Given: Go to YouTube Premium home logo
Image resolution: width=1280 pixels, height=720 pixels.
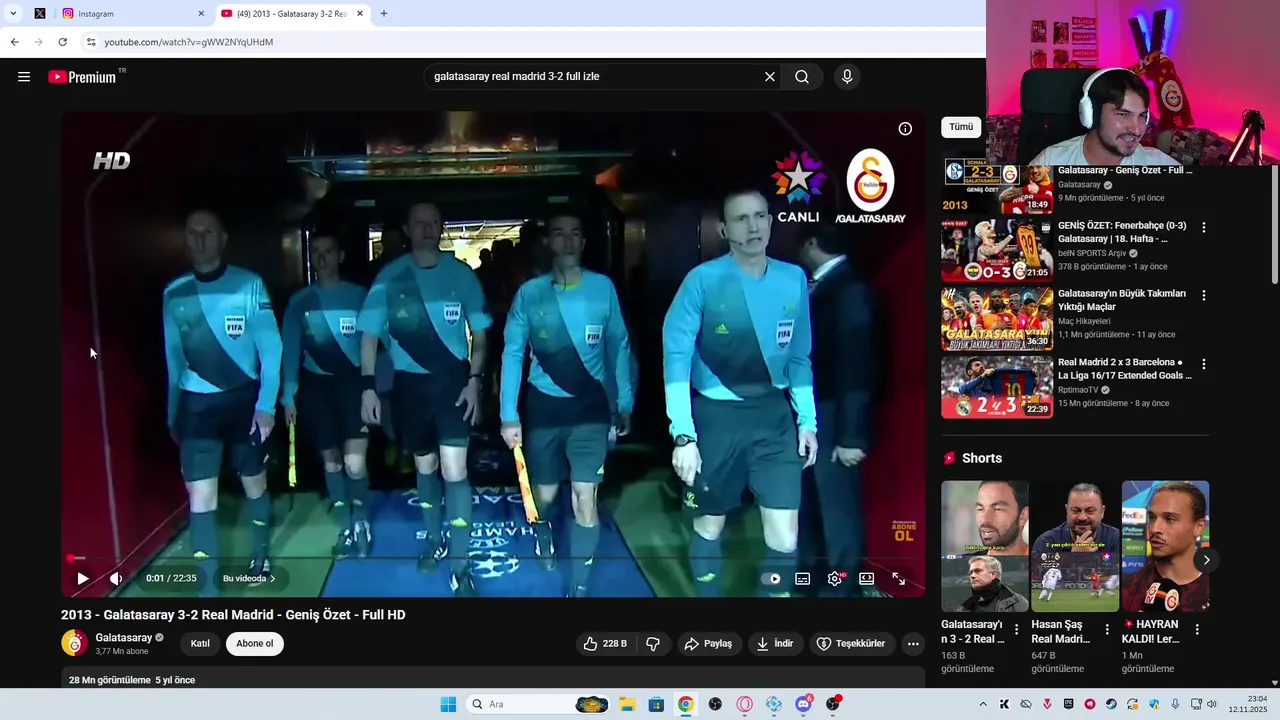Looking at the screenshot, I should [x=84, y=77].
